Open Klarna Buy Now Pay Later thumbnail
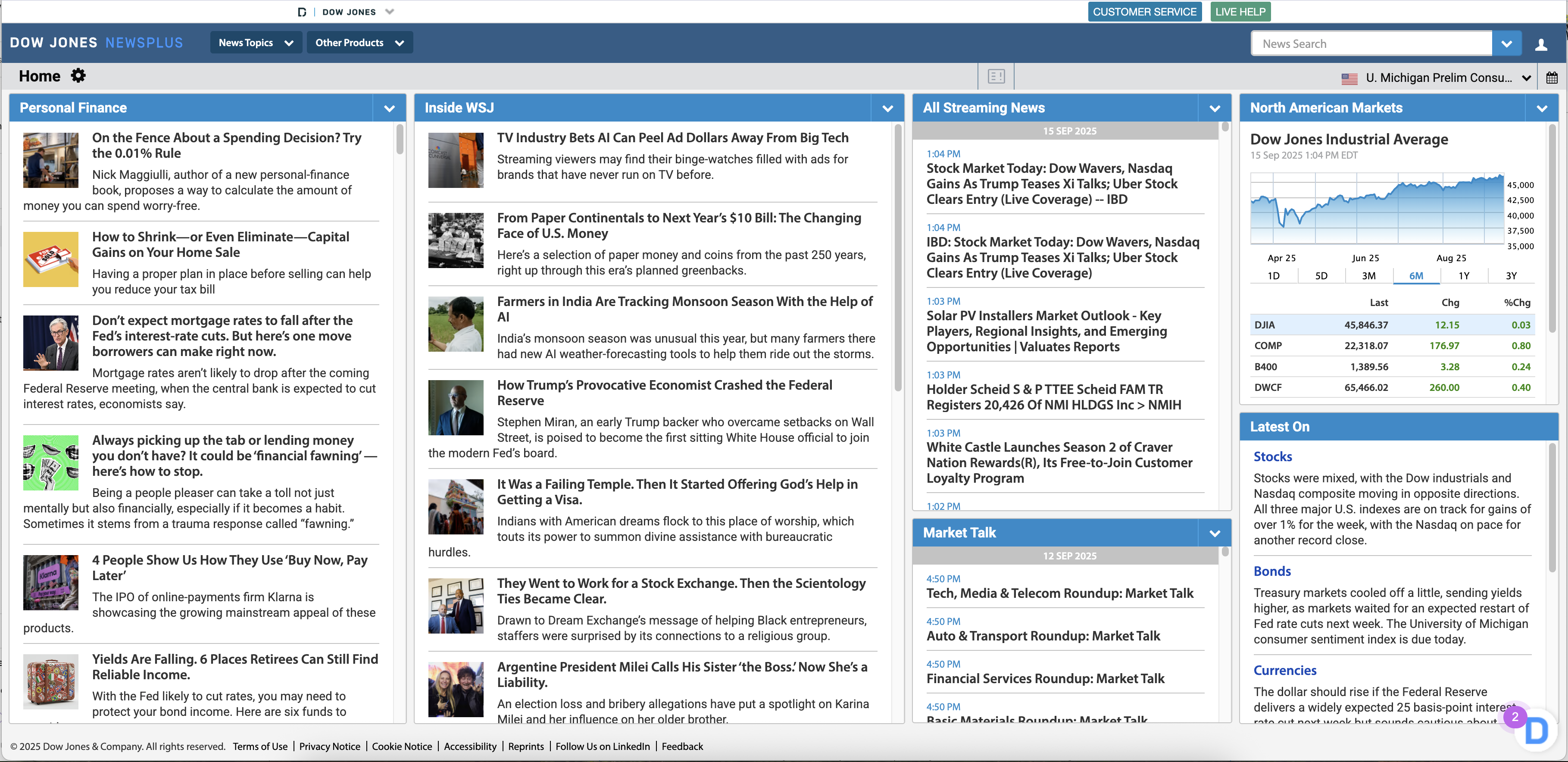Screen dimensions: 1568x762 coord(50,582)
